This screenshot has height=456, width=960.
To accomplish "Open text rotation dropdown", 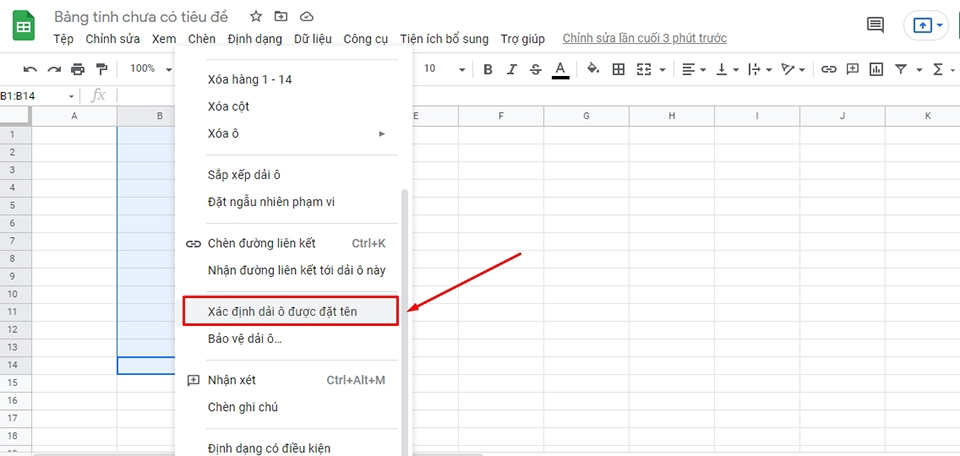I will click(793, 69).
